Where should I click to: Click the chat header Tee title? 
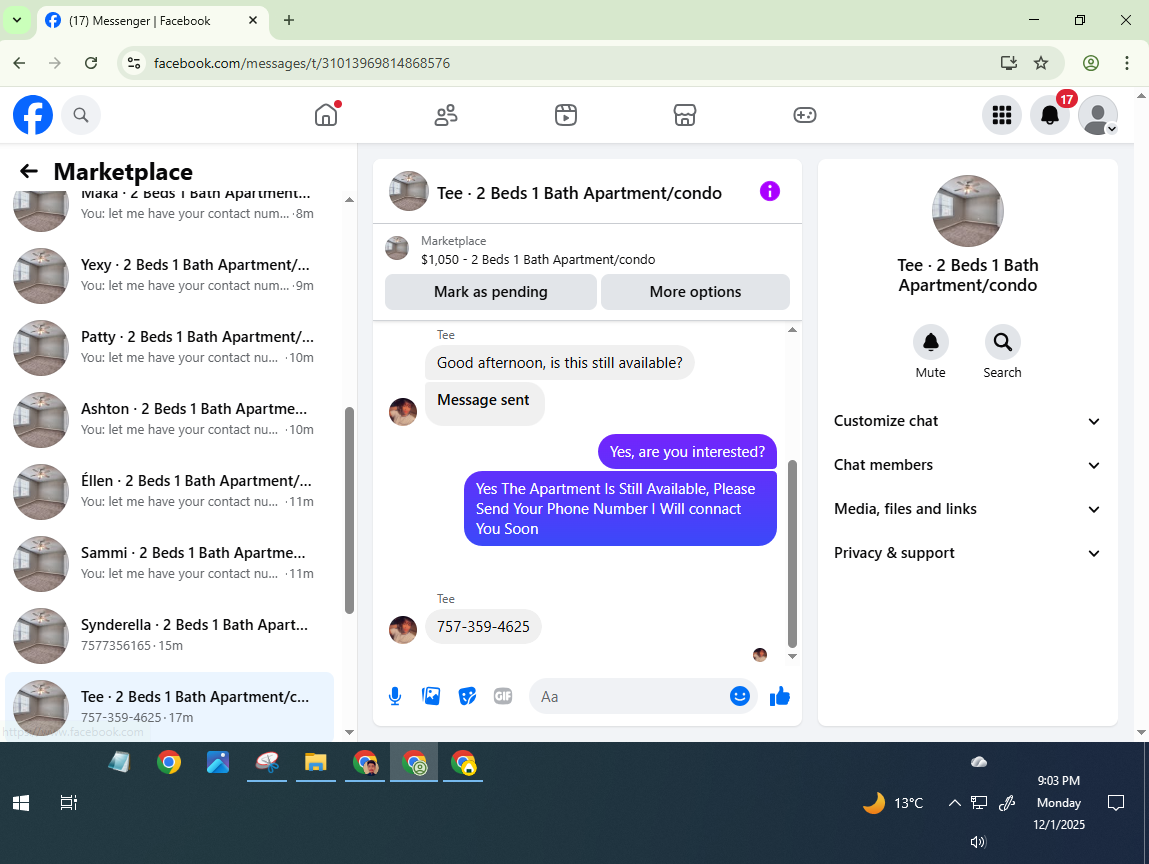point(579,193)
